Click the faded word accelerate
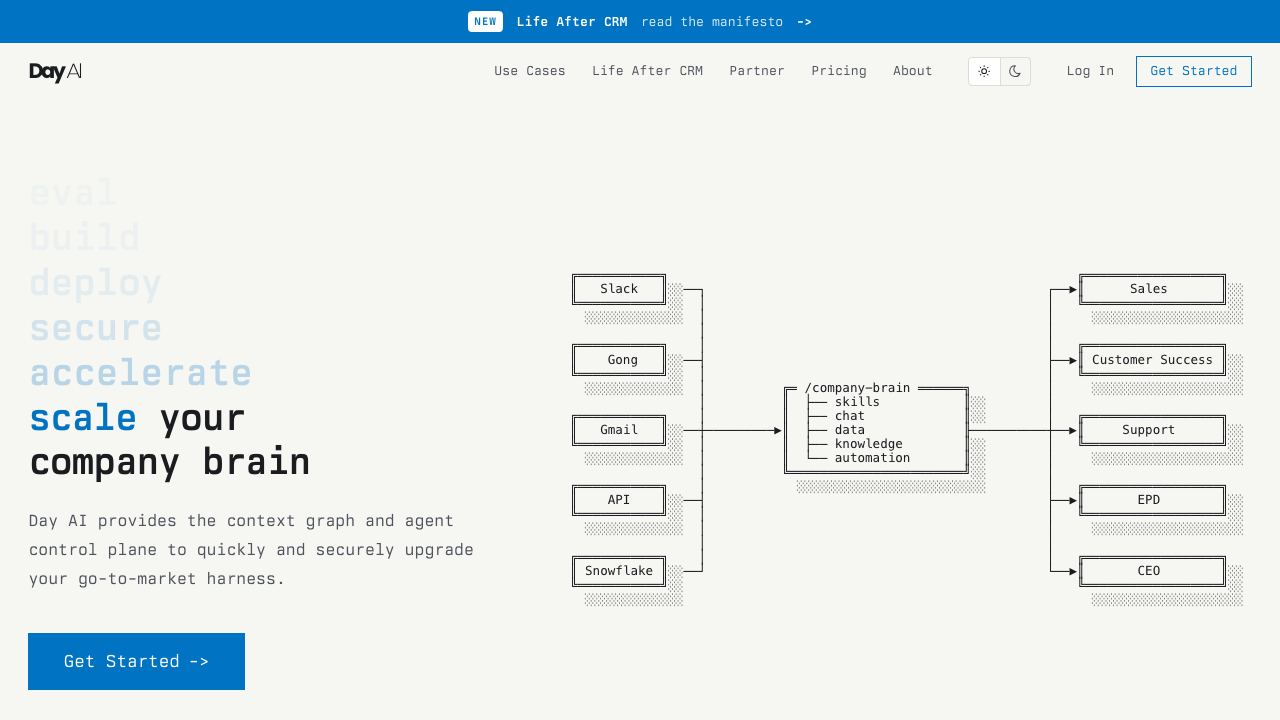Viewport: 1280px width, 720px height. click(140, 372)
